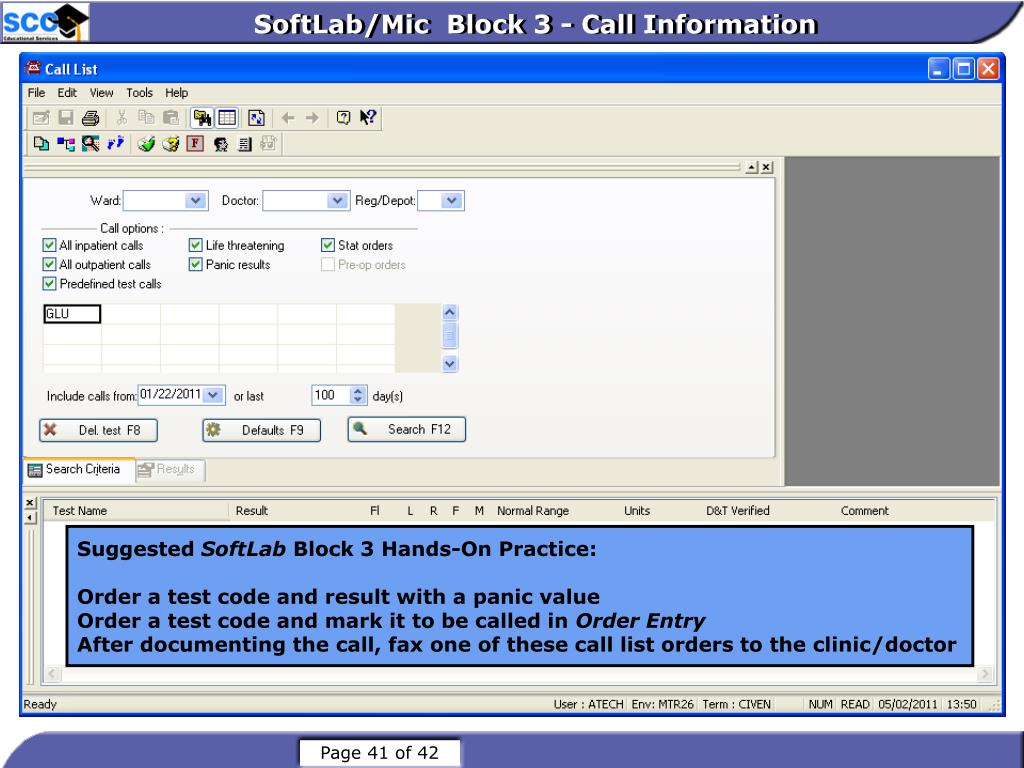Open the Tools menu

[x=139, y=93]
